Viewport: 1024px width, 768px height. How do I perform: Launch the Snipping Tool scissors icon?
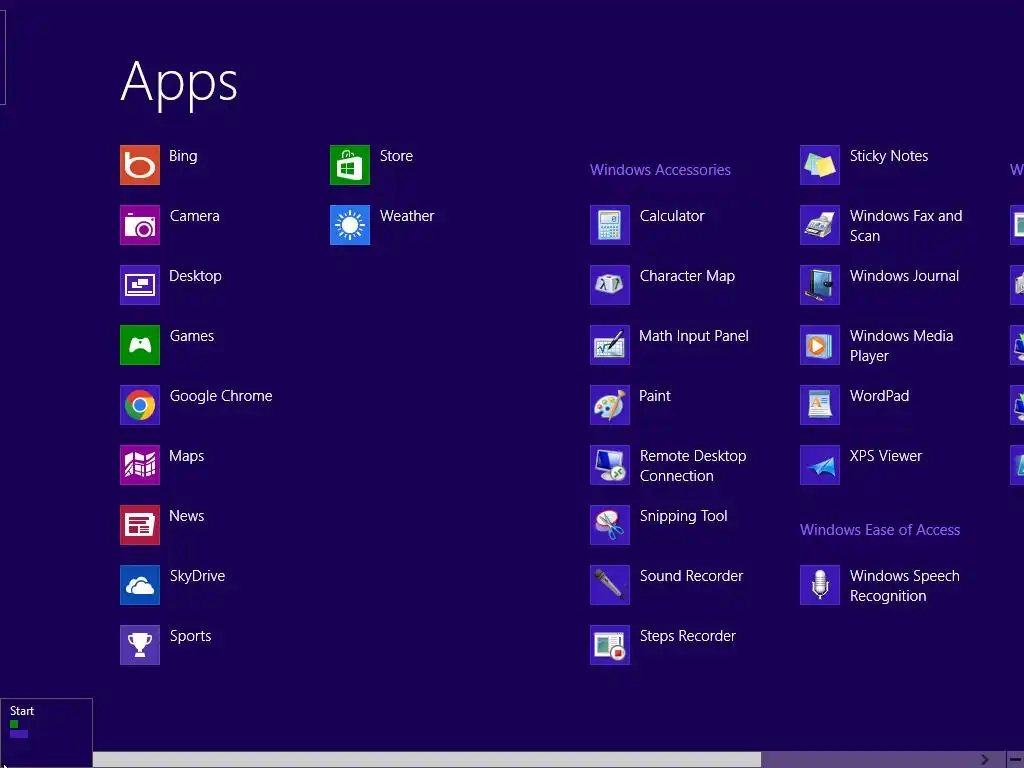click(610, 525)
